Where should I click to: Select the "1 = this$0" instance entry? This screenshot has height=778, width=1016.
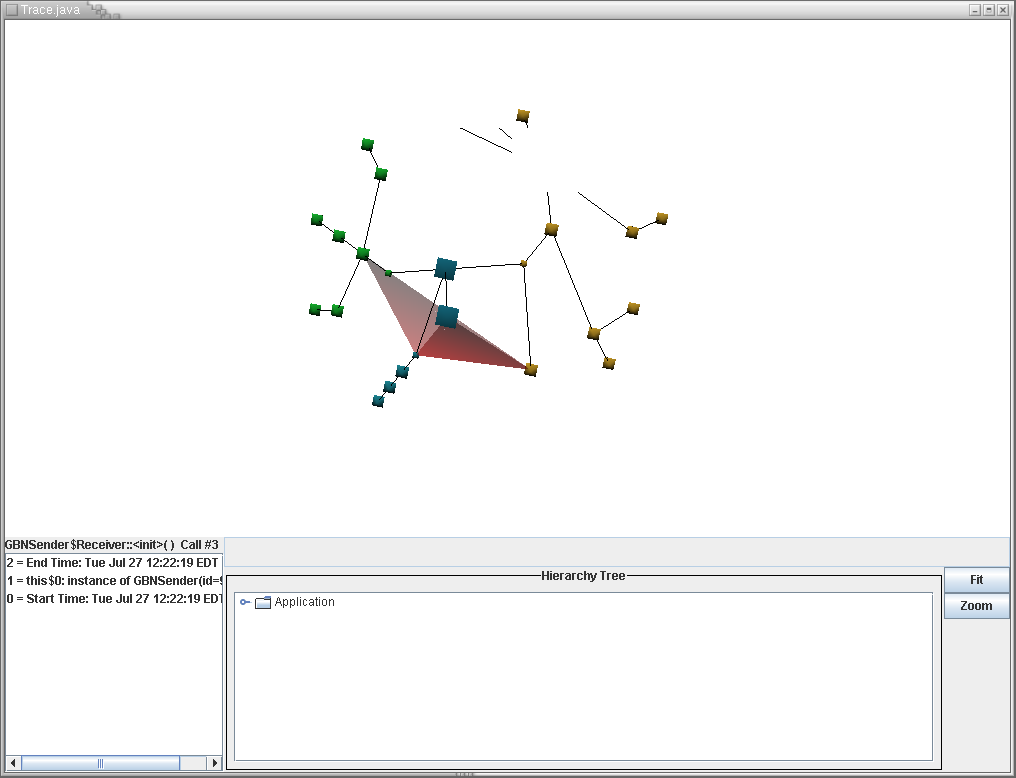(112, 581)
